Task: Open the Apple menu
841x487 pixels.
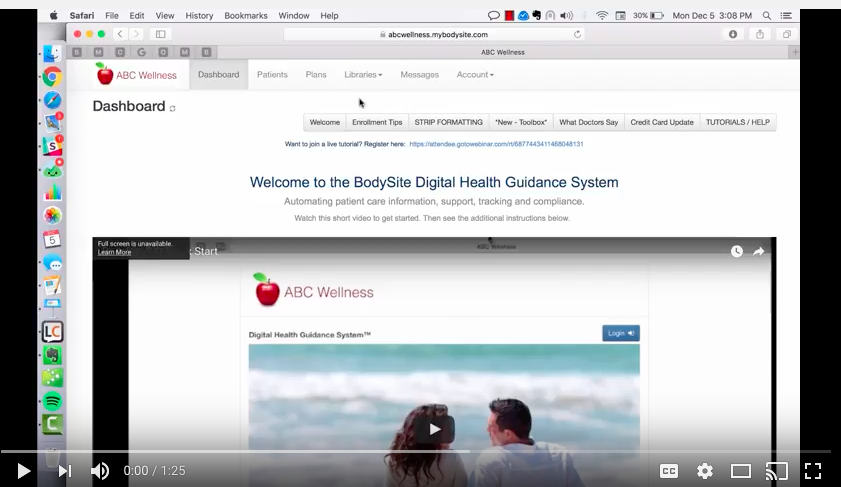Action: click(x=54, y=16)
